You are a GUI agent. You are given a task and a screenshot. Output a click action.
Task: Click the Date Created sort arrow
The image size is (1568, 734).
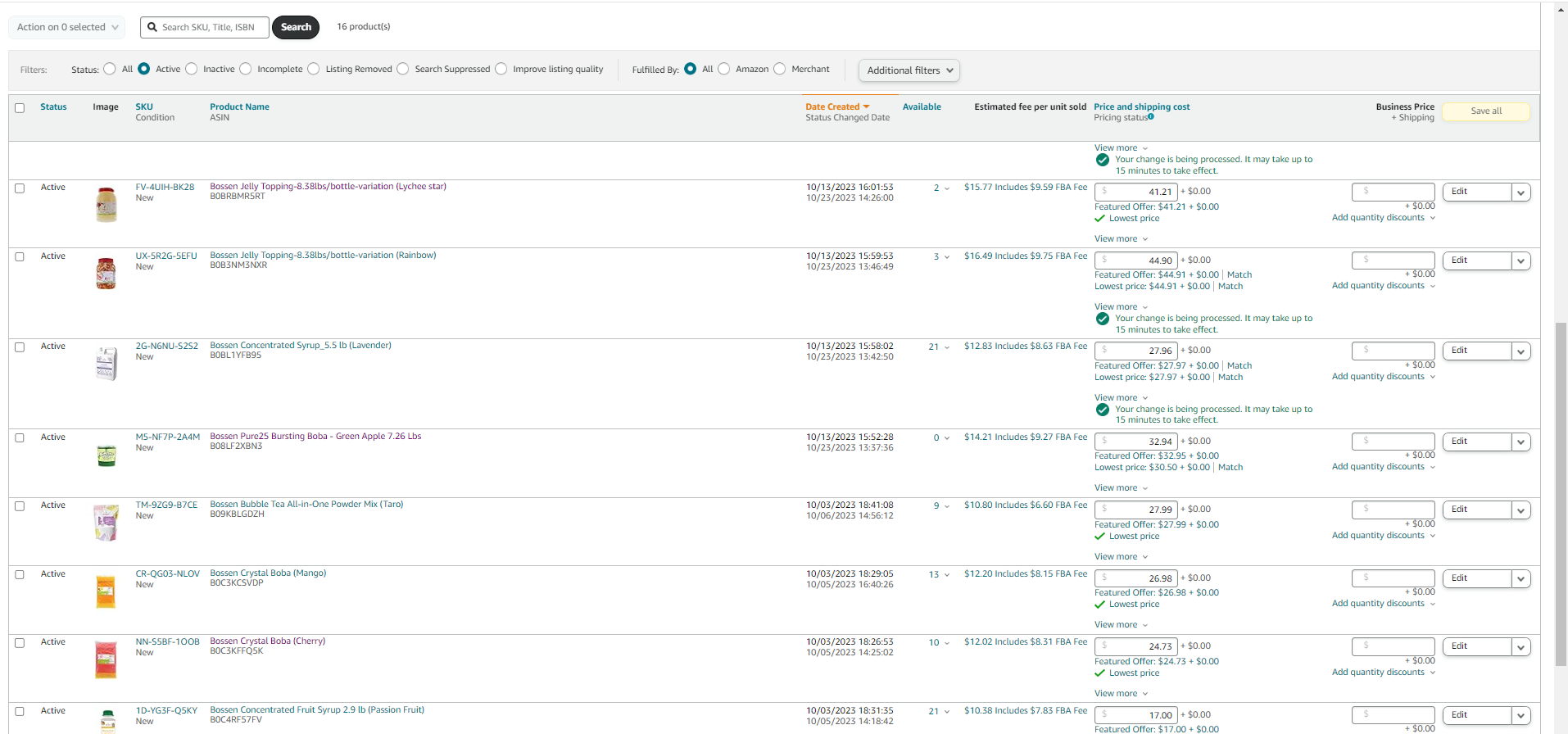pos(866,107)
